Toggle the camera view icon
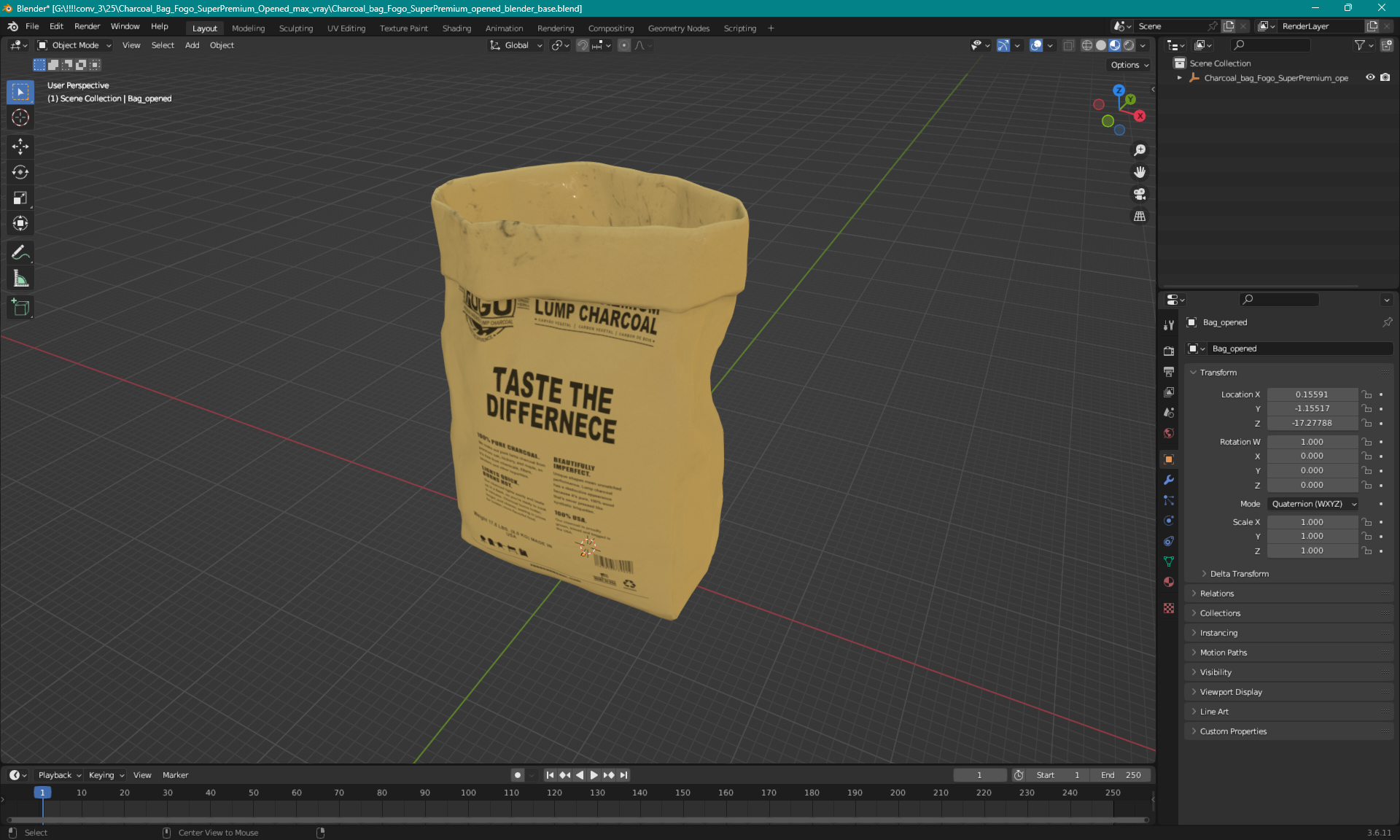 [1140, 194]
